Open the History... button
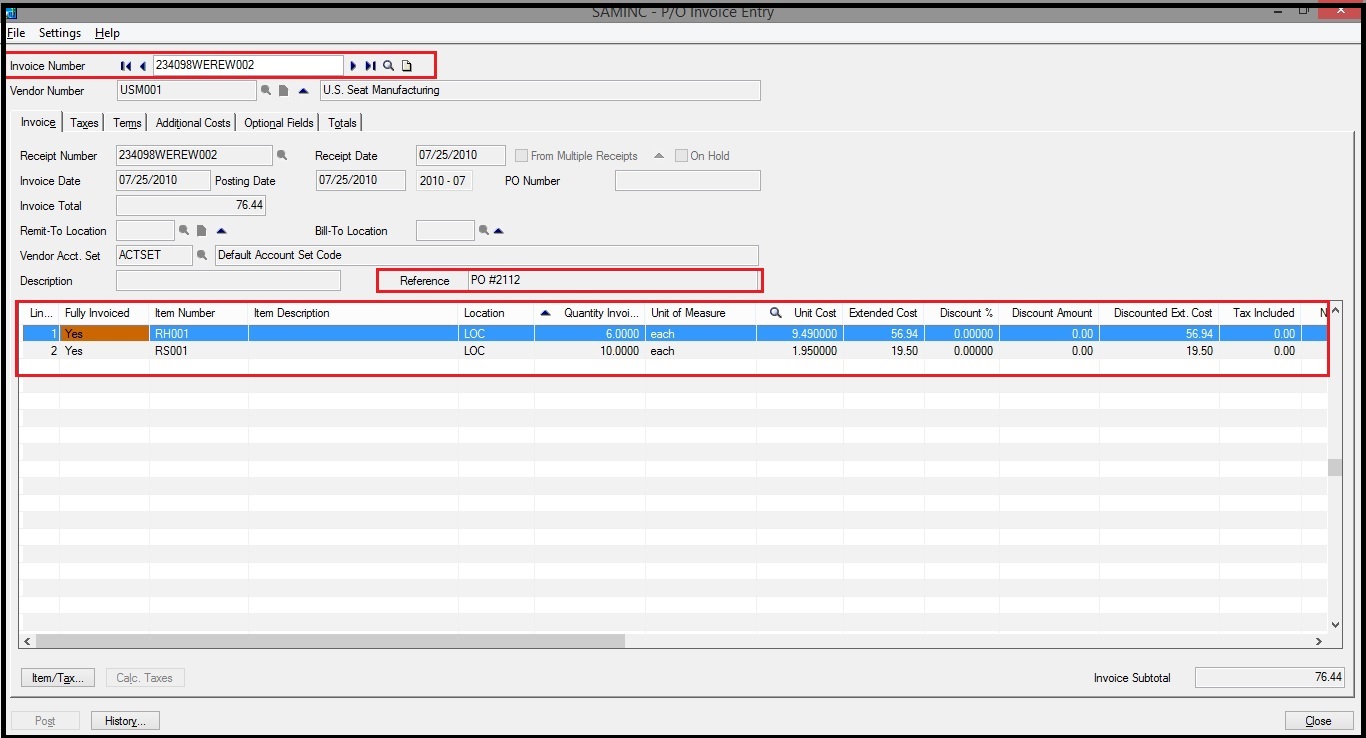1366x738 pixels. click(x=125, y=721)
